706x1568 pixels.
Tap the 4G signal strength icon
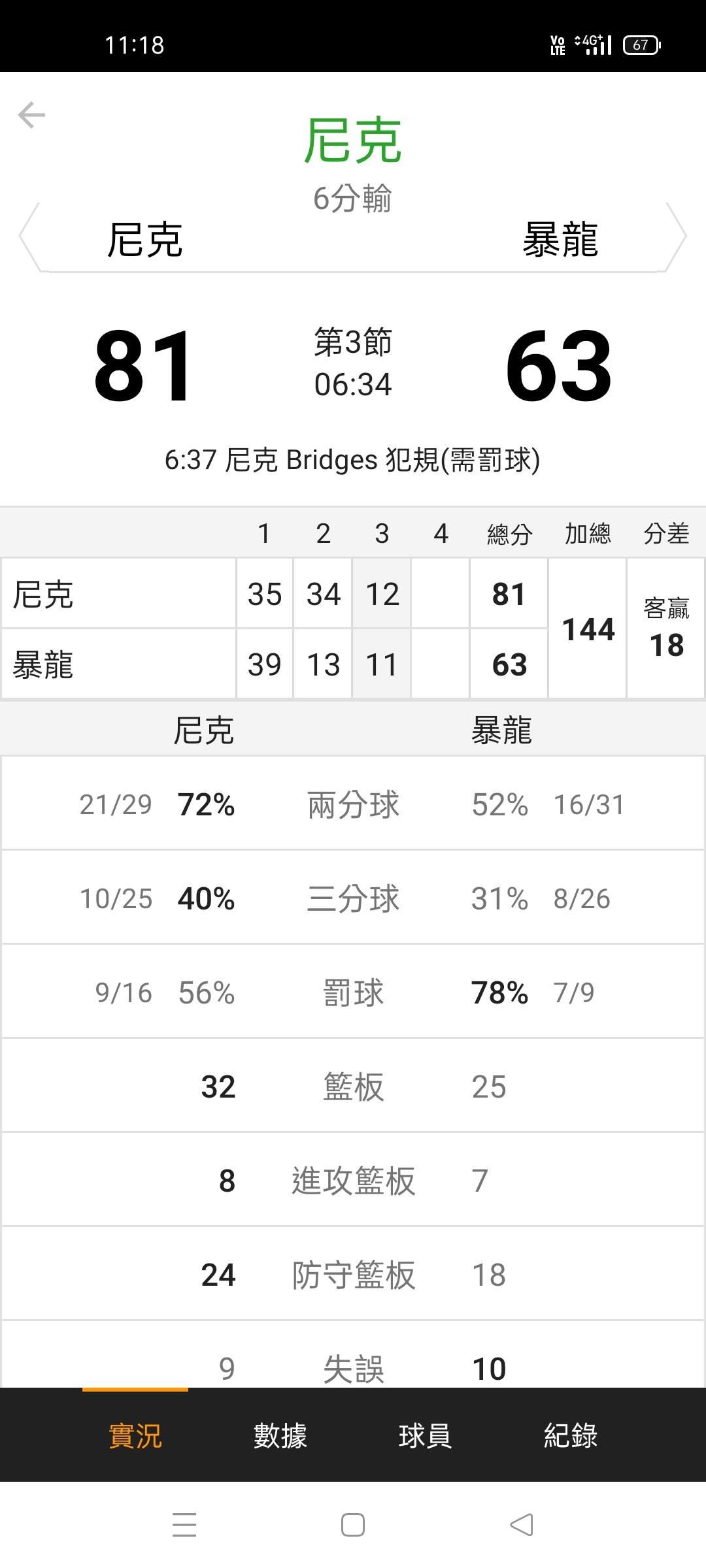pyautogui.click(x=594, y=45)
